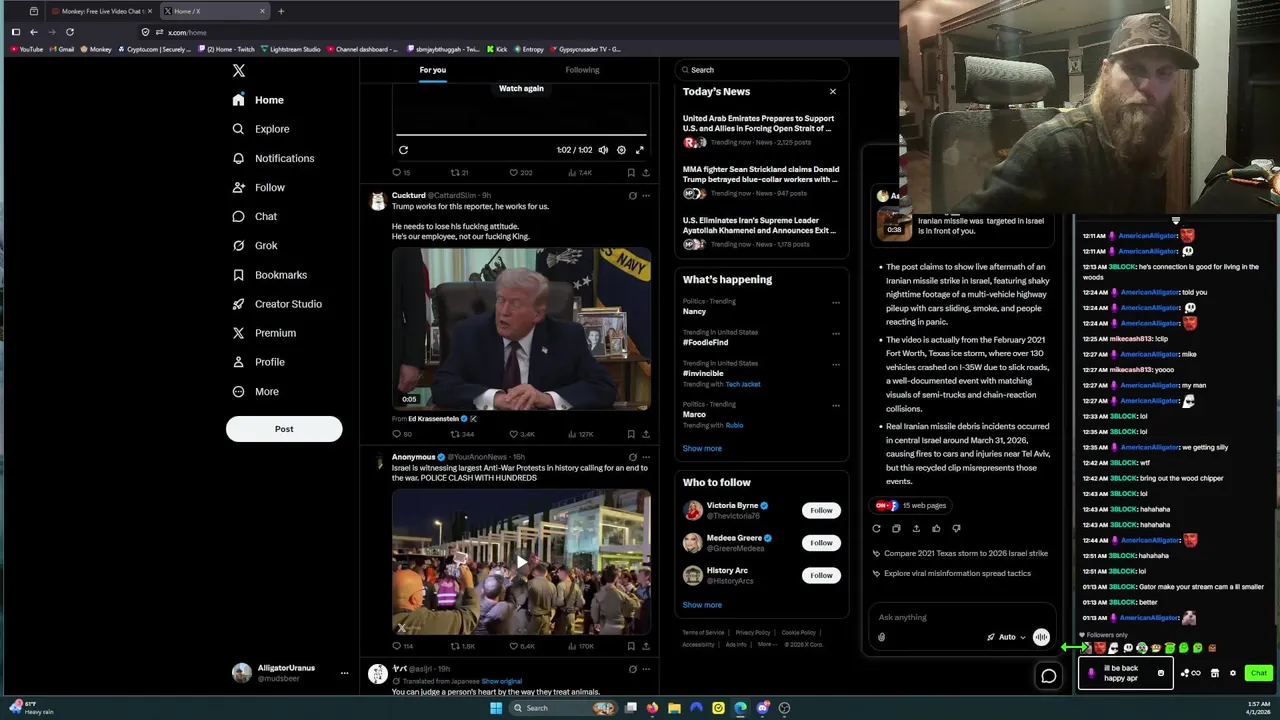1280x720 pixels.
Task: Open the Grok Auto mode dropdown
Action: coord(1006,637)
